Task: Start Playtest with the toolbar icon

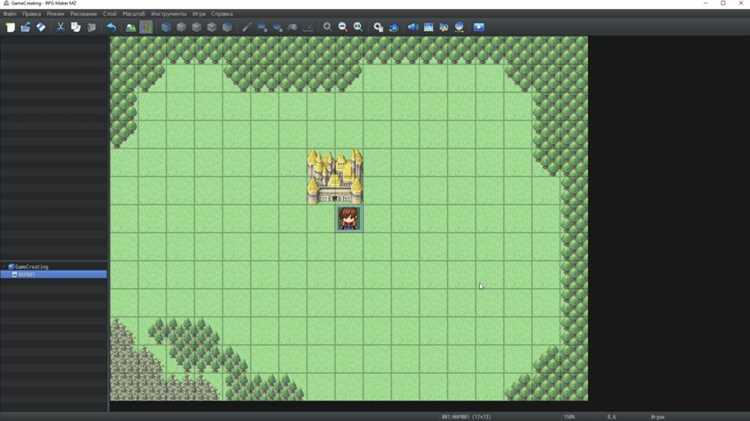Action: tap(479, 27)
